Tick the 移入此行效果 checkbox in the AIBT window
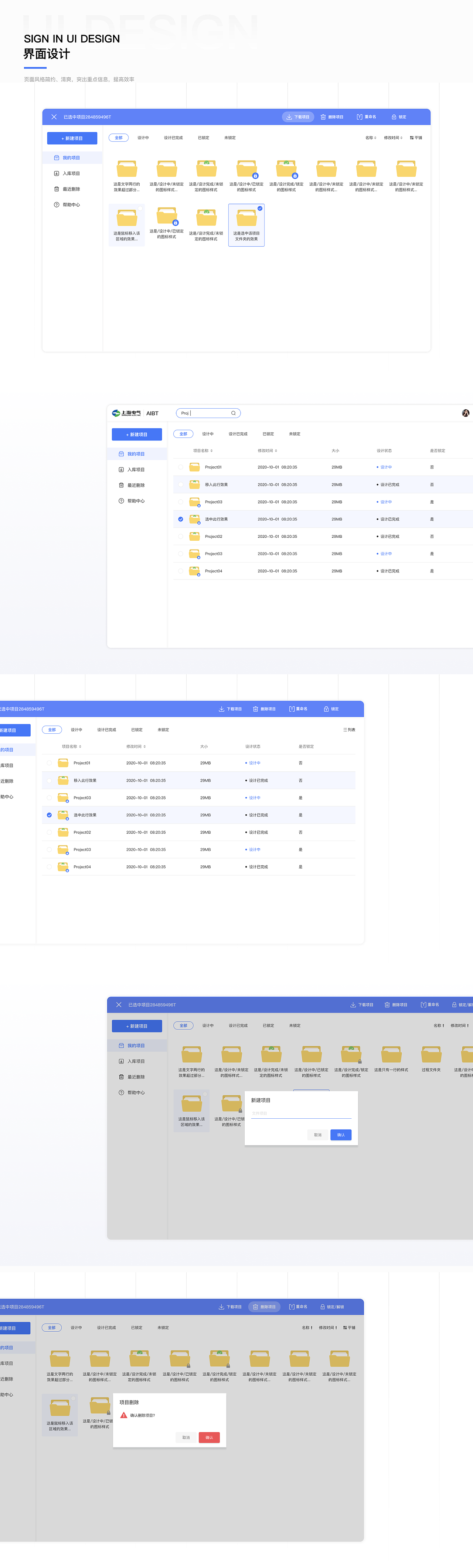This screenshot has width=473, height=1568. pos(181,485)
